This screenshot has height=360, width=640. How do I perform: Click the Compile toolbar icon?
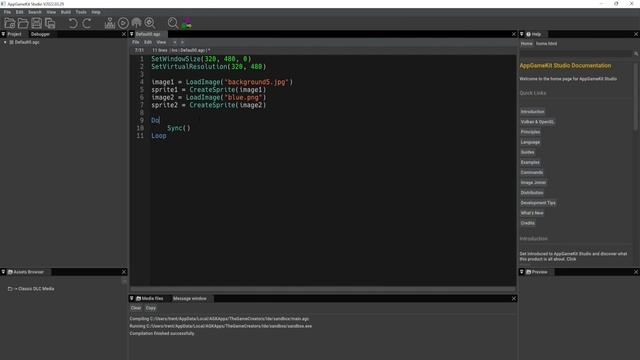(x=110, y=23)
